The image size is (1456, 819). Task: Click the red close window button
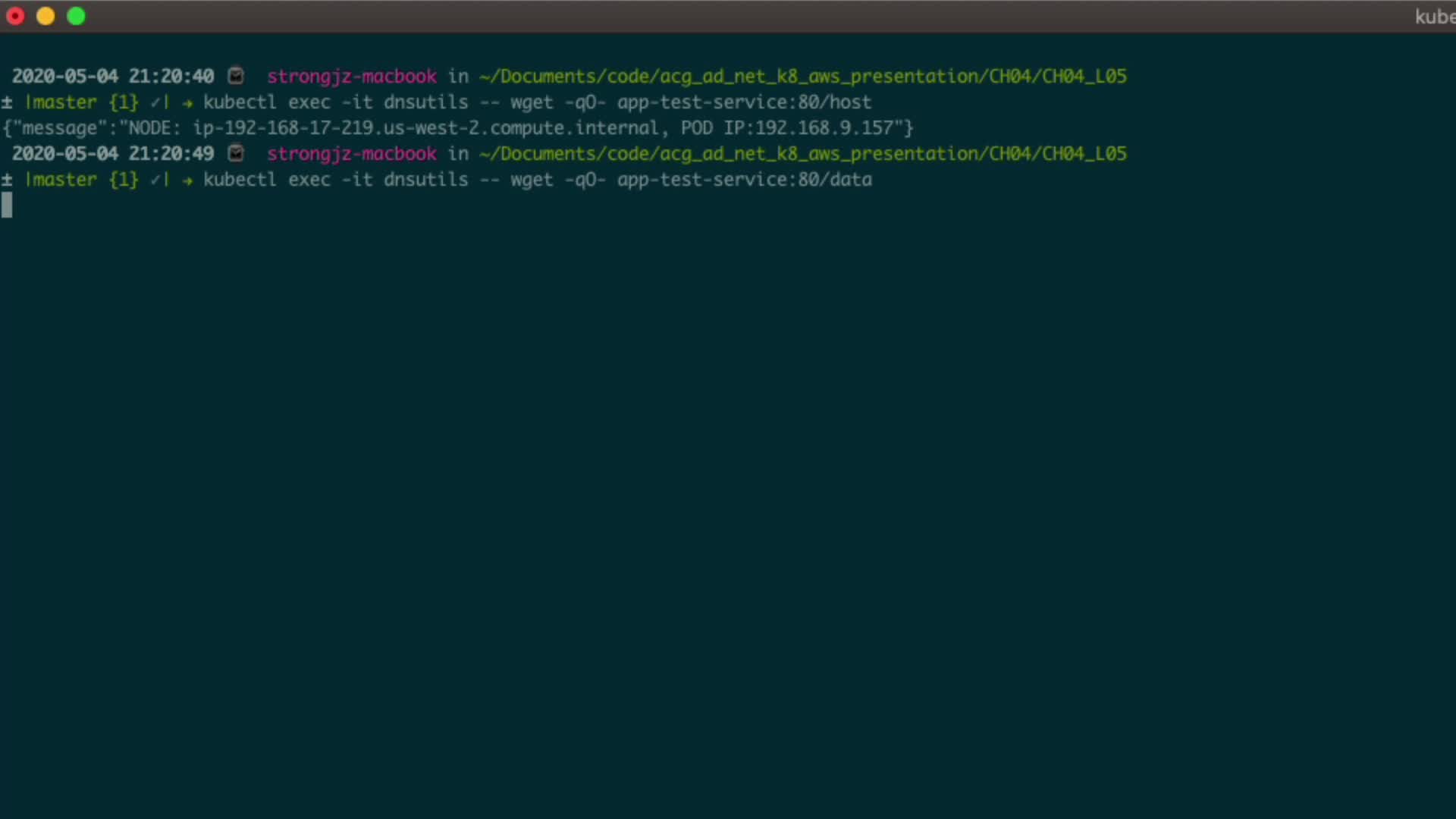click(15, 16)
